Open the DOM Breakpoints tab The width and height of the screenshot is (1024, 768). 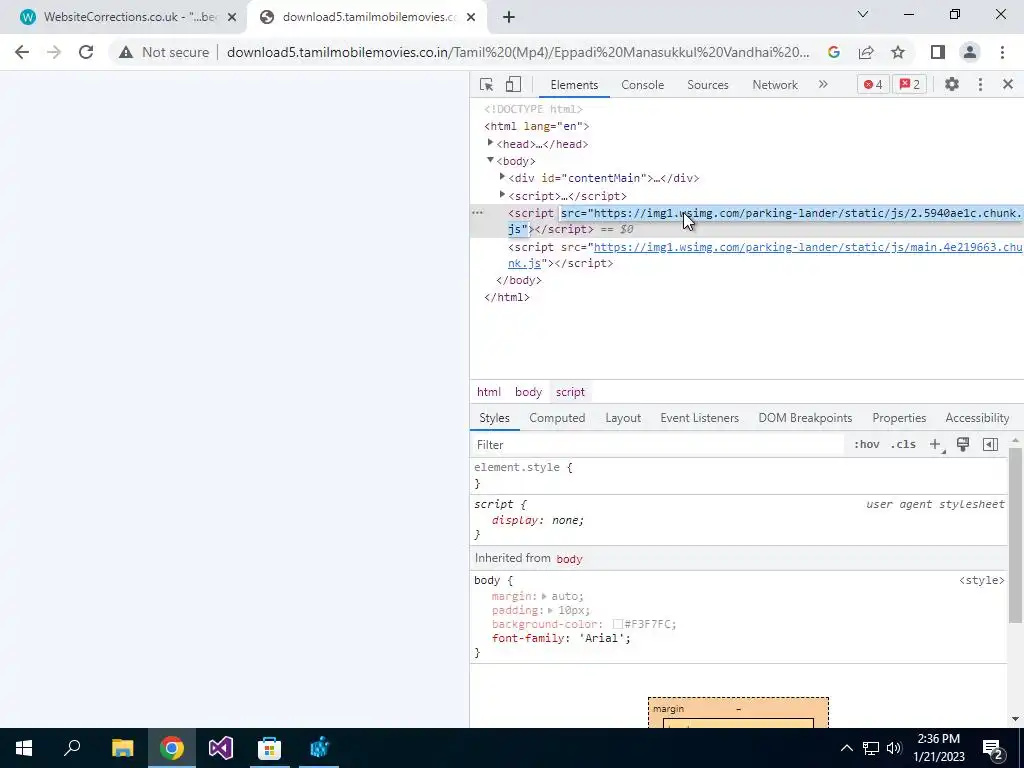coord(805,418)
